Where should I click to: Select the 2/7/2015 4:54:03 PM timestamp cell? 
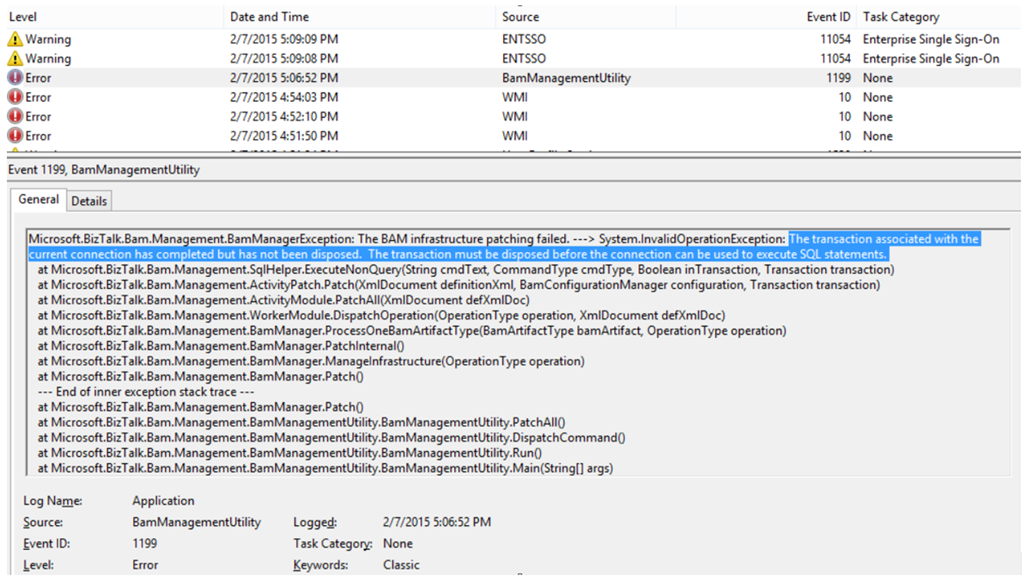point(284,97)
